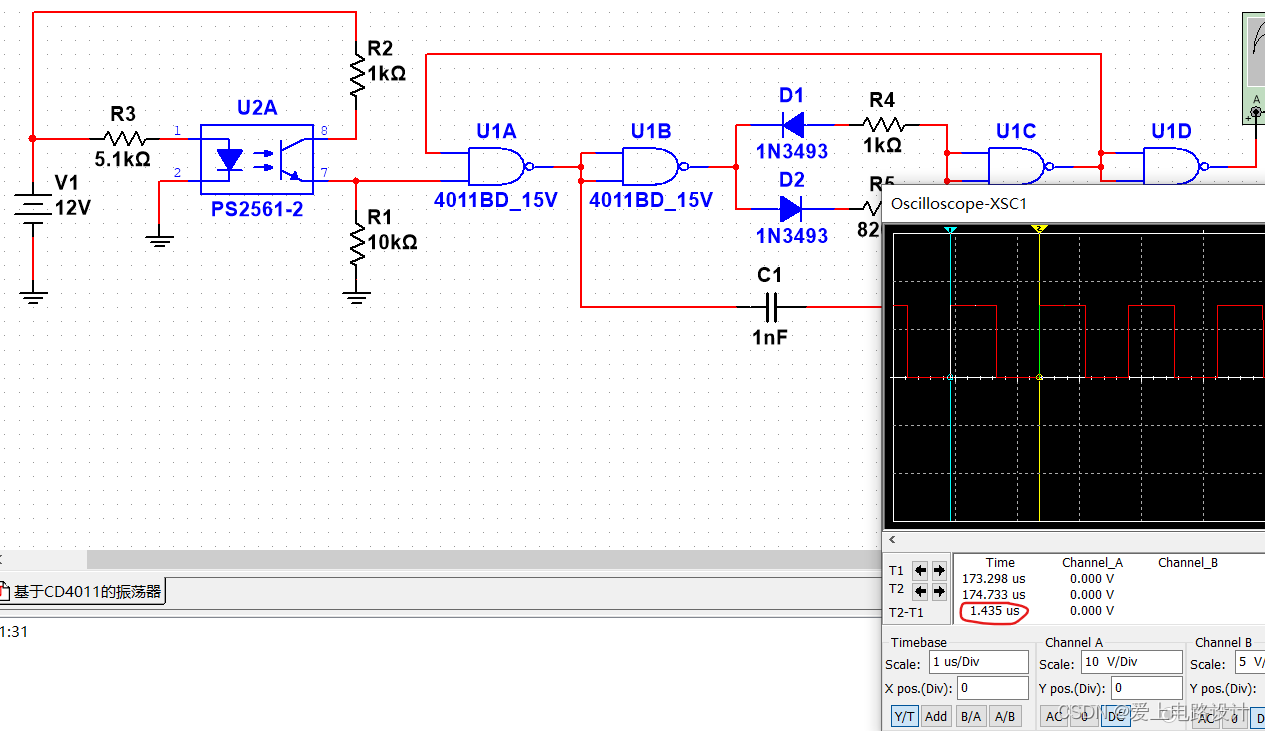Click the cyan T1 cursor marker on the scope
The width and height of the screenshot is (1265, 731).
pos(950,230)
